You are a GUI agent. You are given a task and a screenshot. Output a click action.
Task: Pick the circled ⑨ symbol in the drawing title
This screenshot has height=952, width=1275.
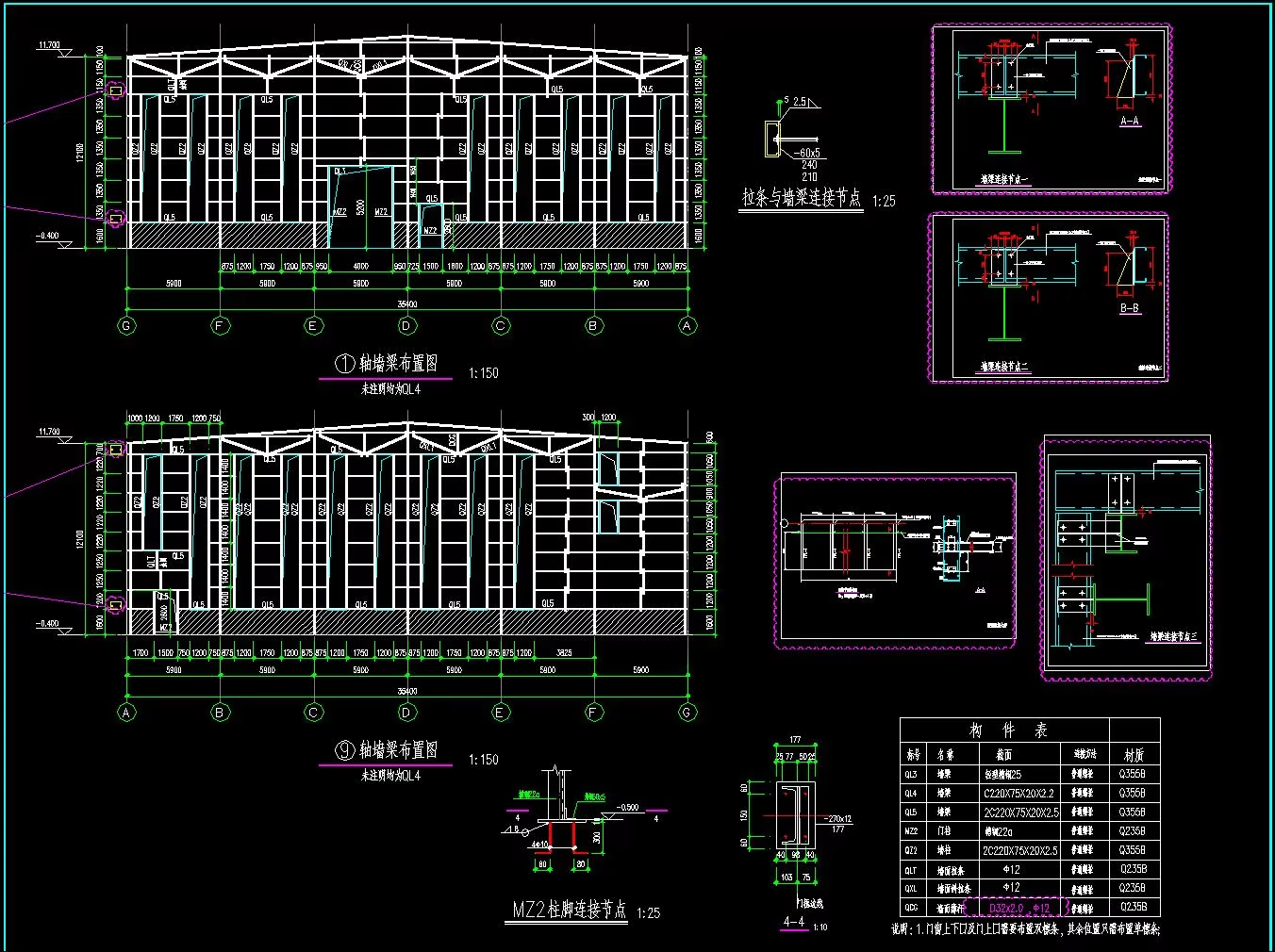345,749
